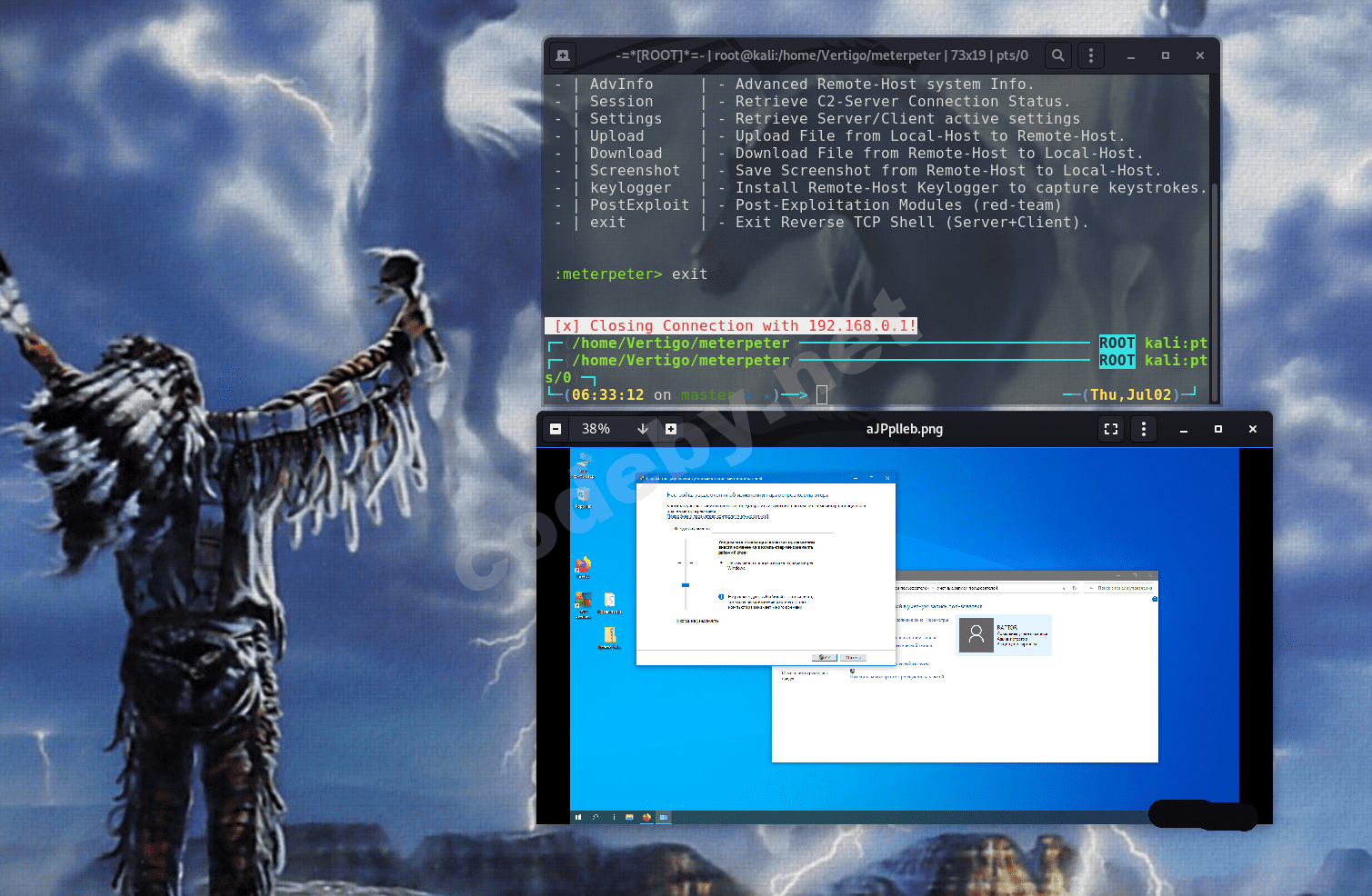1372x896 pixels.
Task: Click the user avatar in the displayed screenshot
Action: coord(976,635)
